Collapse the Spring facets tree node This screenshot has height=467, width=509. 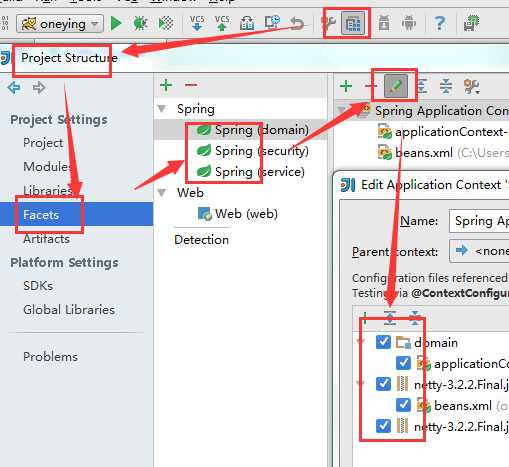[162, 109]
